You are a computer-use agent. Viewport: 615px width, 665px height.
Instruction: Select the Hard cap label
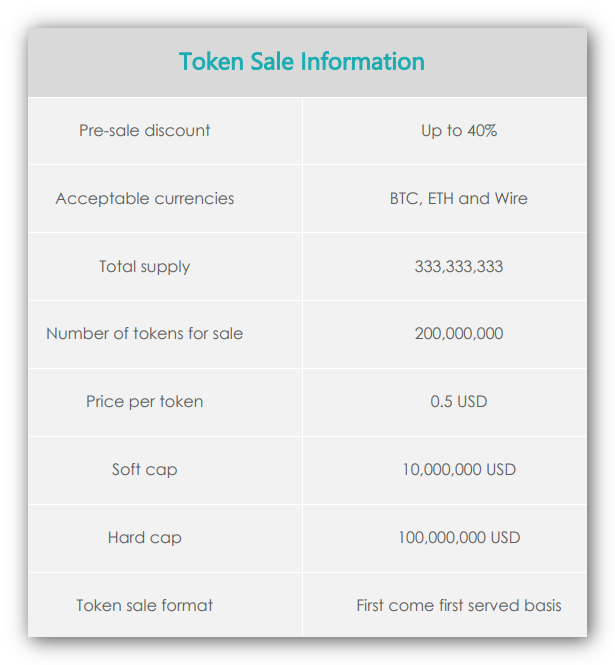pos(144,538)
